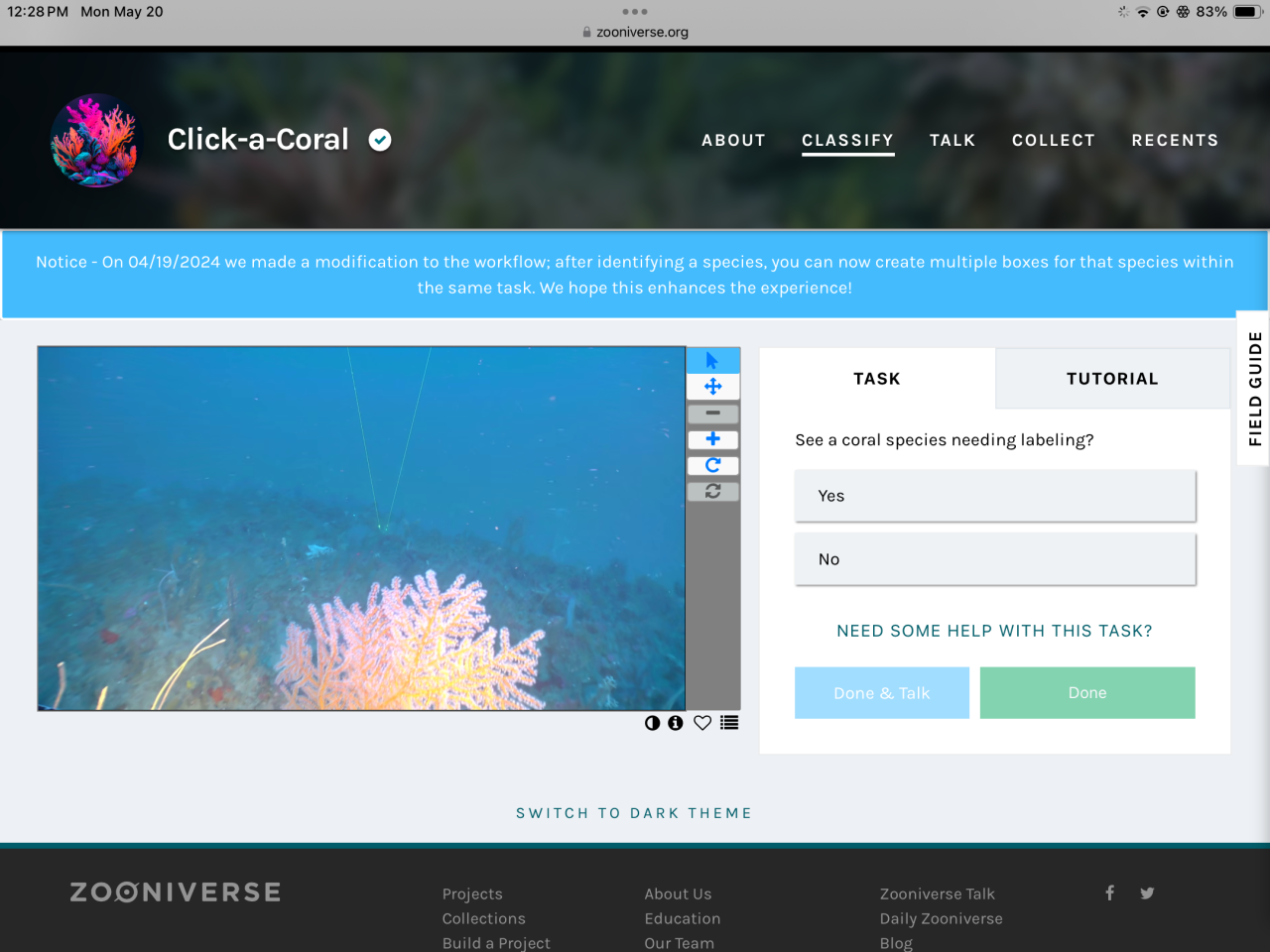Select the pan move tool
Screen dimensions: 1270x952
click(712, 387)
